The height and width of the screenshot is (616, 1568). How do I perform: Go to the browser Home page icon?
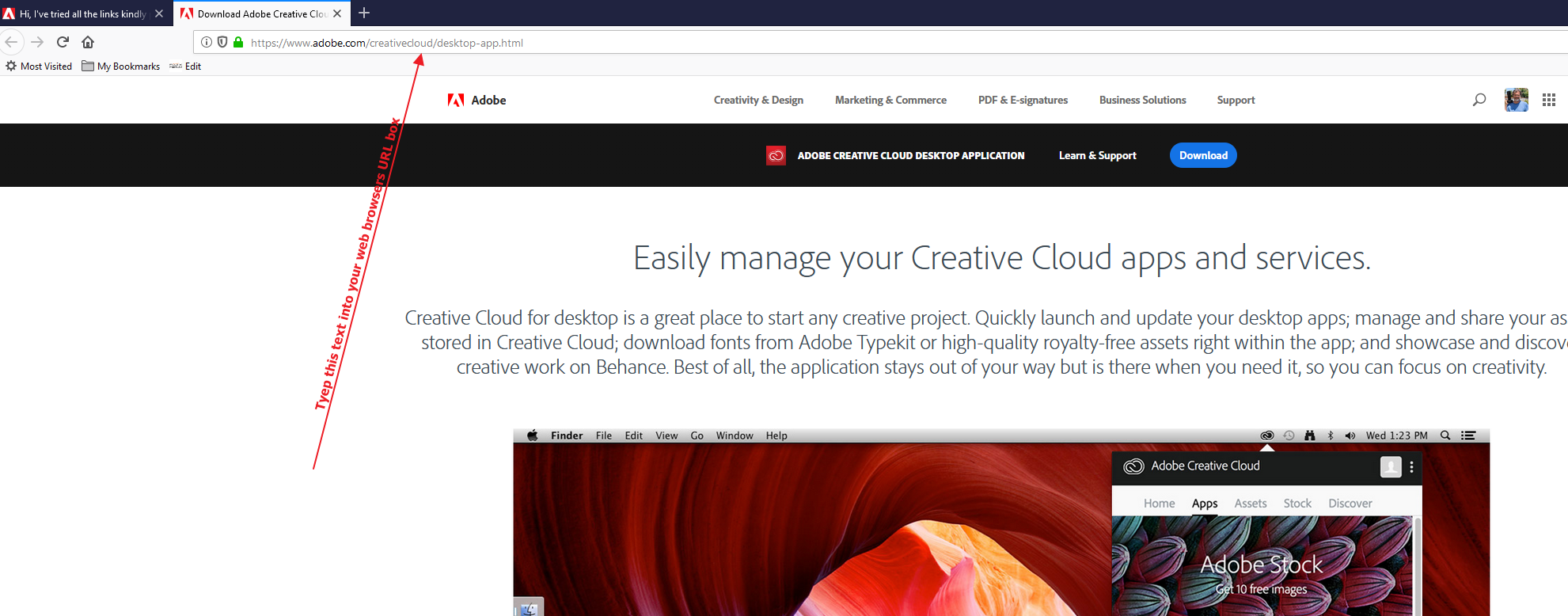pyautogui.click(x=88, y=42)
